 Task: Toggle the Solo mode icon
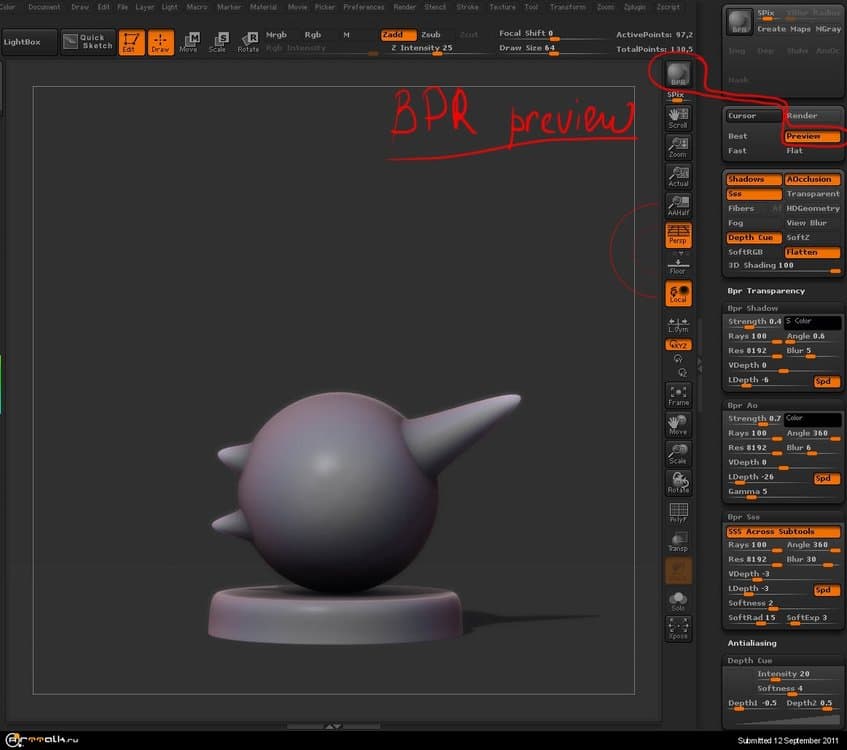[x=678, y=601]
